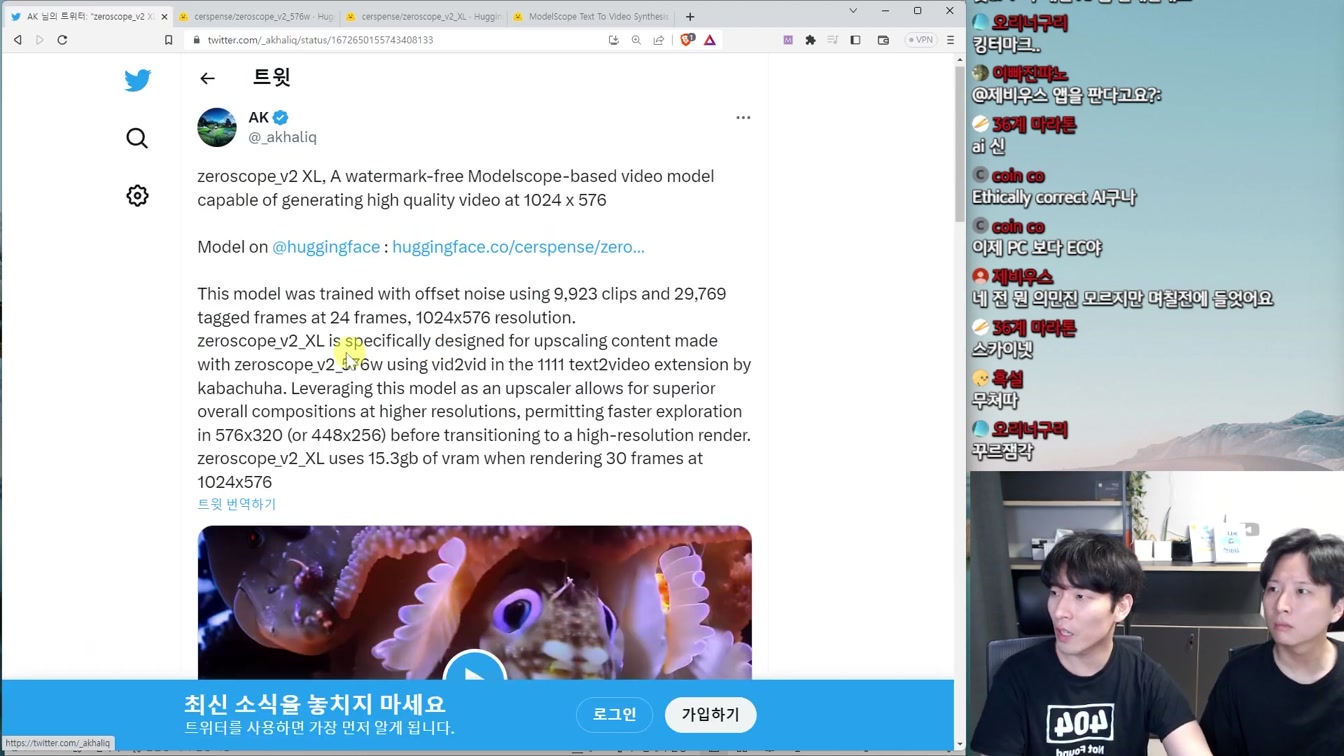Click the Brave Rewards triangle icon
The image size is (1344, 756).
click(x=710, y=40)
